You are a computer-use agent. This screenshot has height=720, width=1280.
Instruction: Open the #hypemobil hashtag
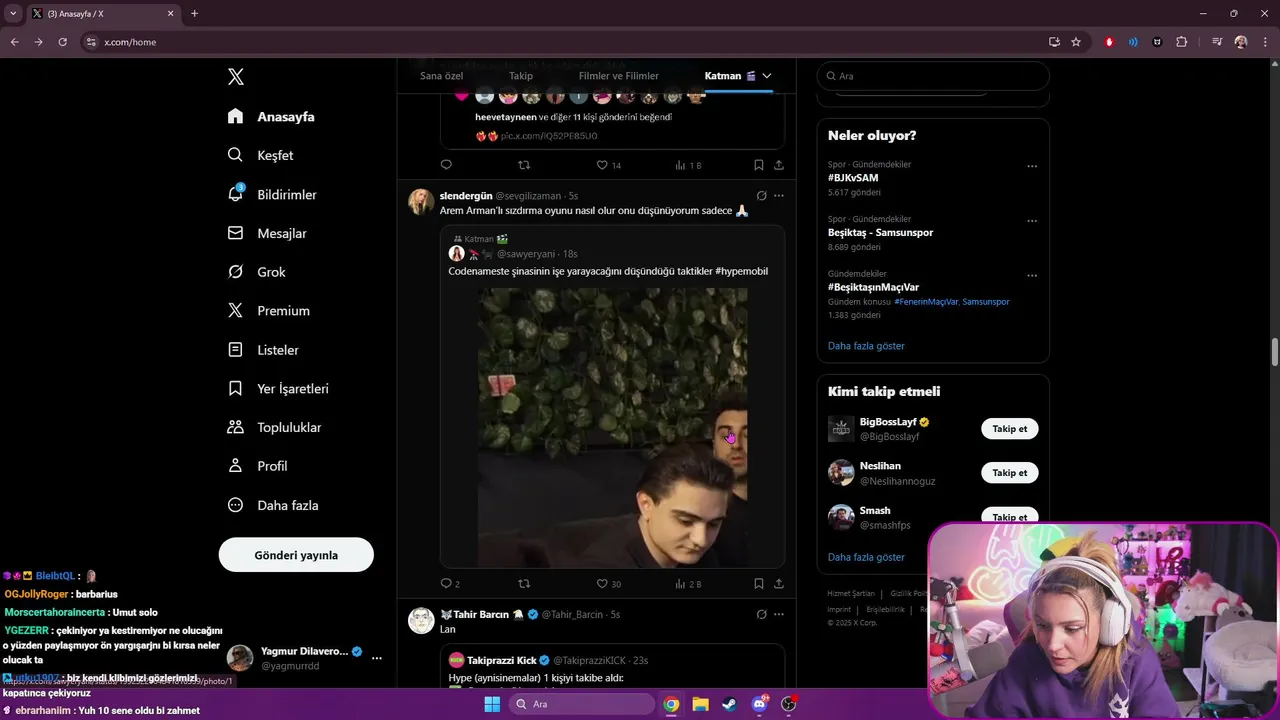pos(742,271)
